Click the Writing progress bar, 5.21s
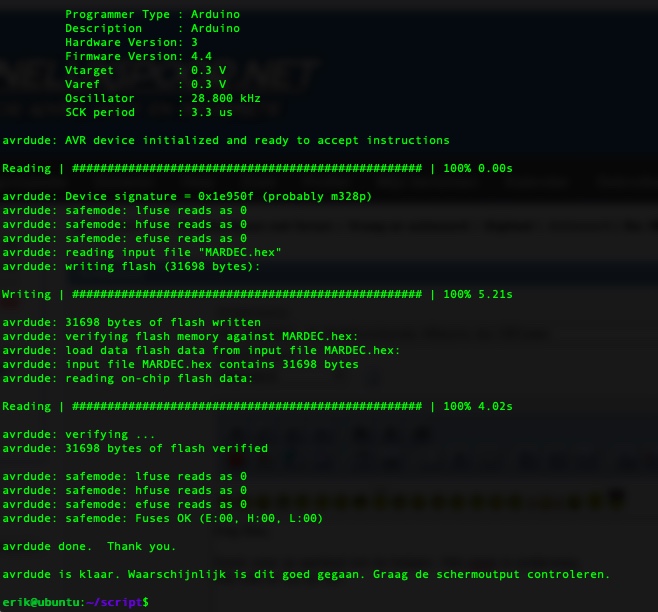658x612 pixels. tap(257, 294)
